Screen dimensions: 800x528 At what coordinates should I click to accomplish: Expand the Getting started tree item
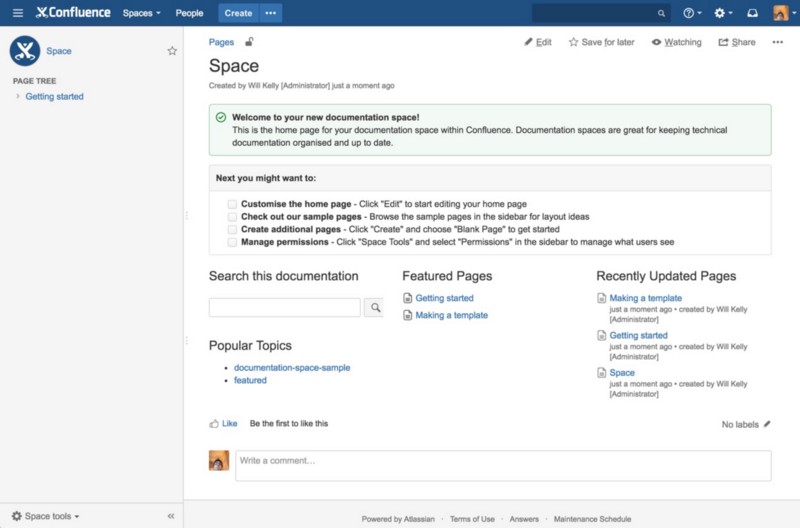pos(18,97)
